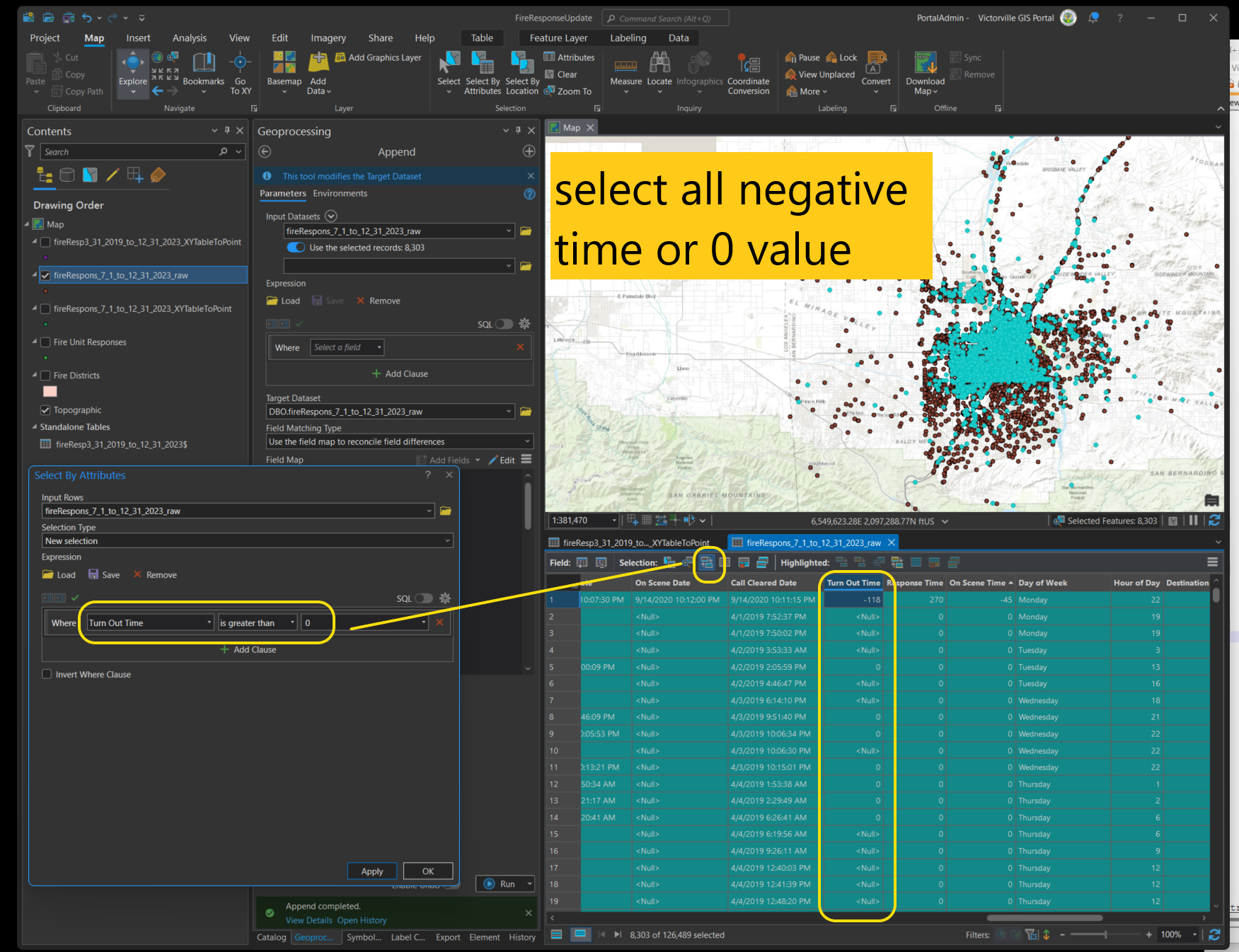Enable the Fire Districts layer
The image size is (1239, 952).
(x=46, y=375)
